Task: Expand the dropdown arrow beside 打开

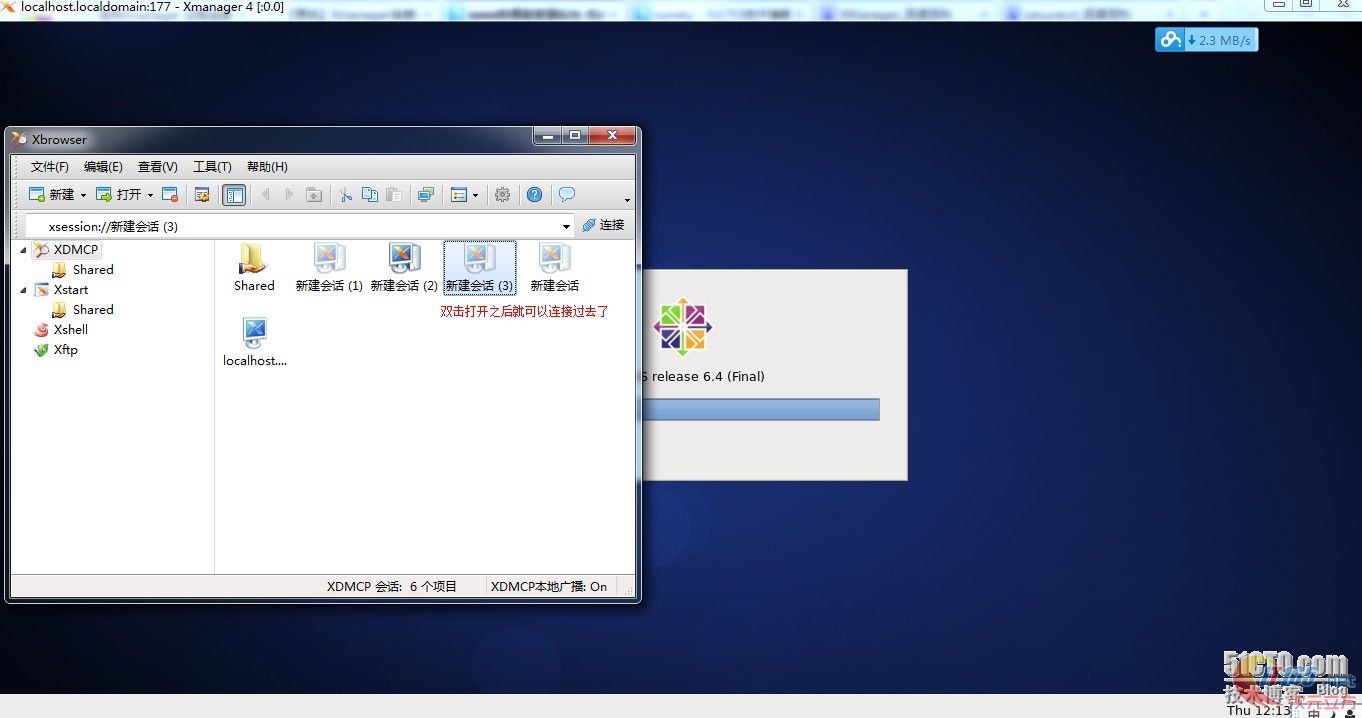Action: [150, 195]
